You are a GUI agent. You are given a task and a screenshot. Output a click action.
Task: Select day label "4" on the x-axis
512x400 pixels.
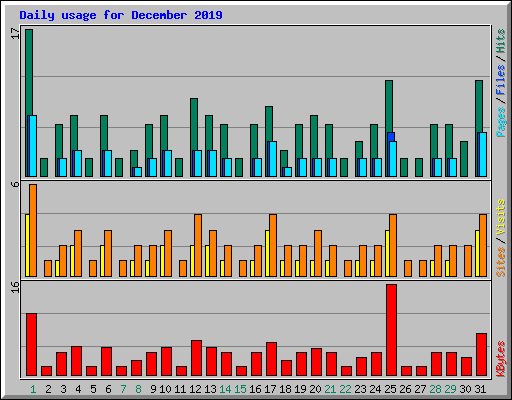coord(78,389)
